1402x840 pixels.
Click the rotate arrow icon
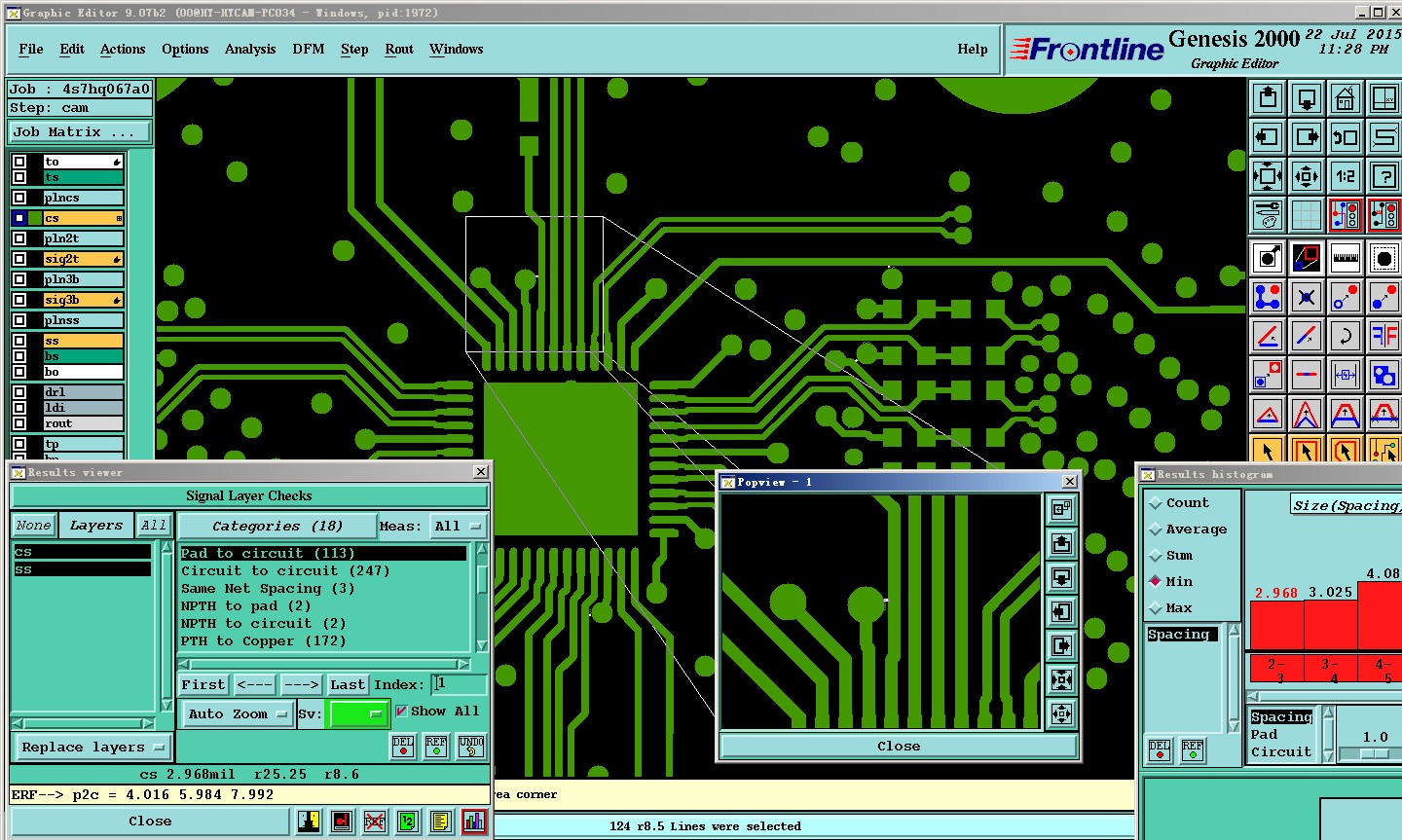[x=1346, y=336]
